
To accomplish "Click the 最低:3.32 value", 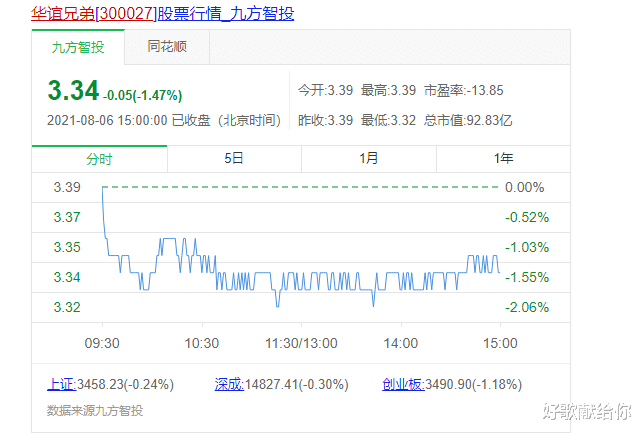I will coord(388,120).
